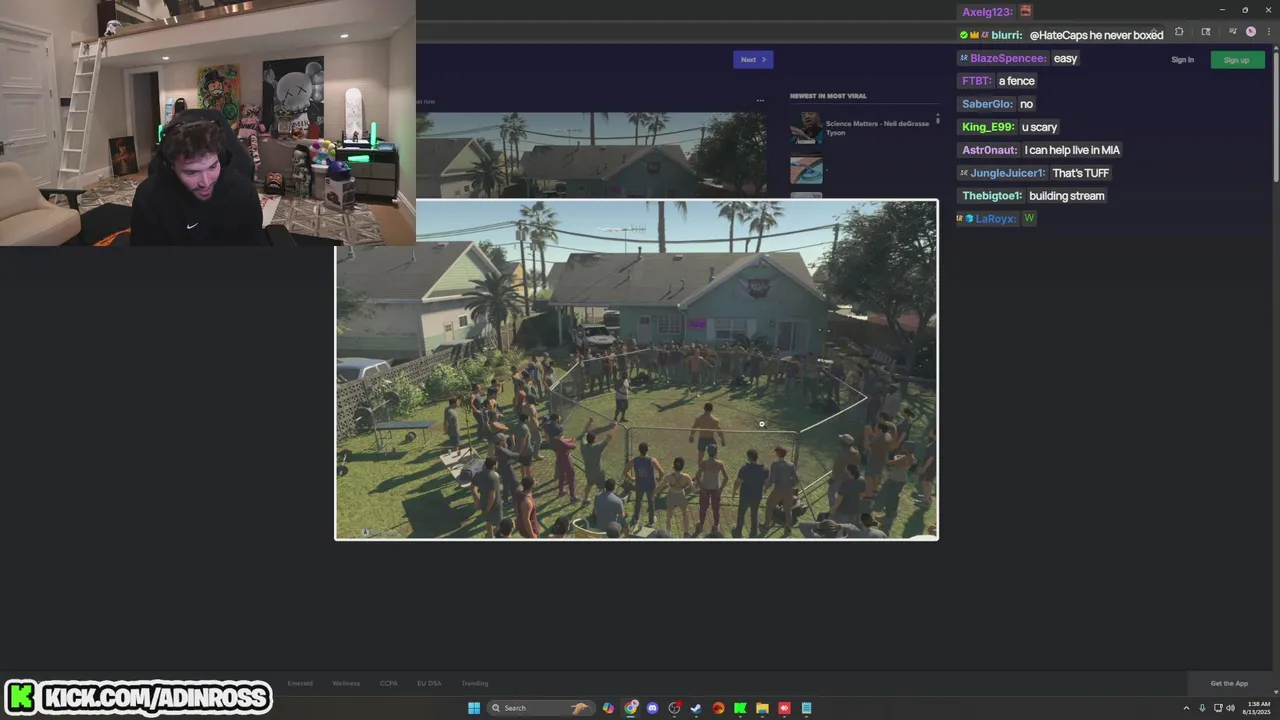The image size is (1280, 720).
Task: Click King_E99 username in chat
Action: [x=989, y=127]
